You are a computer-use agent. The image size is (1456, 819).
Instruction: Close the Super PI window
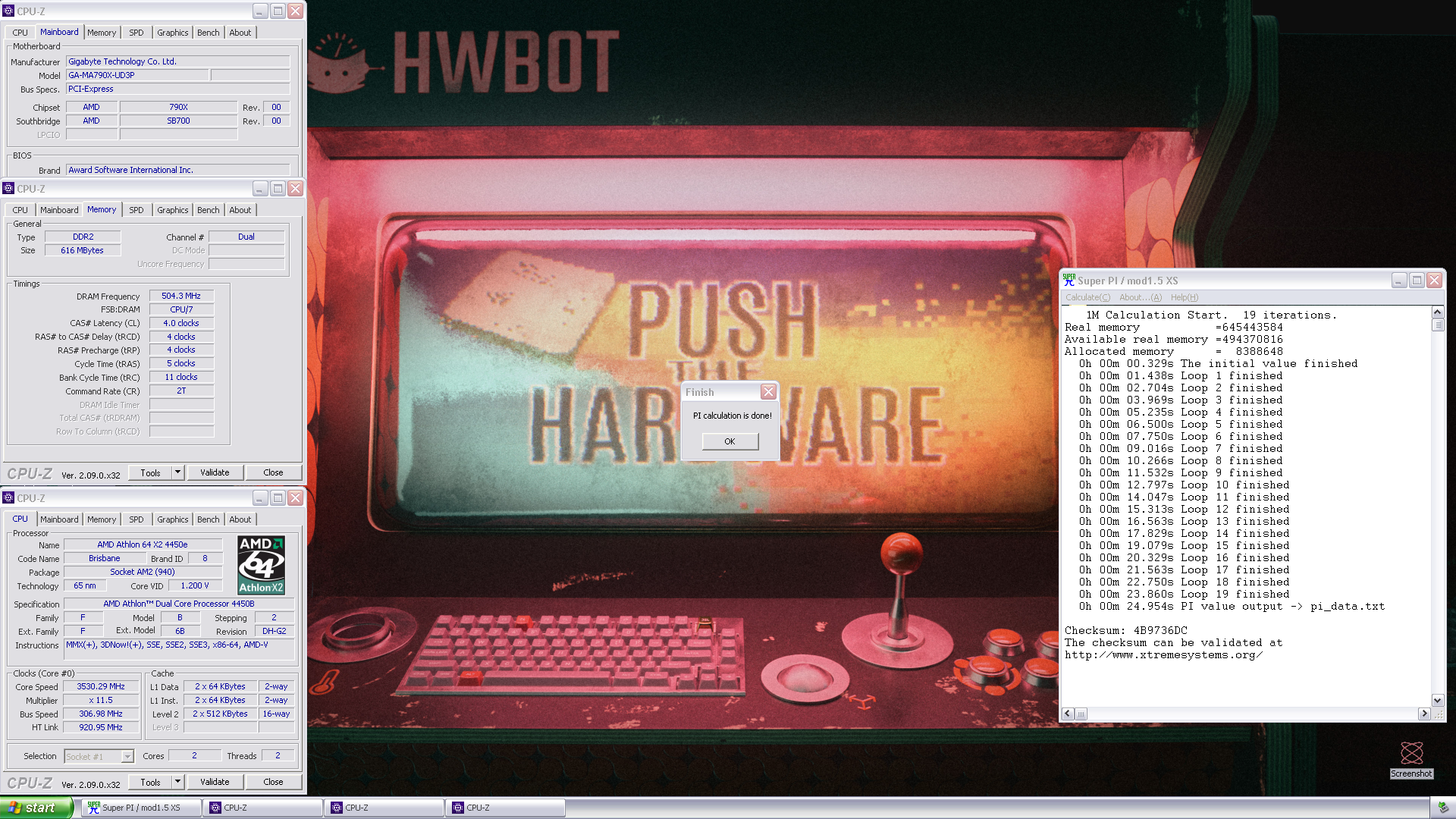[1434, 281]
